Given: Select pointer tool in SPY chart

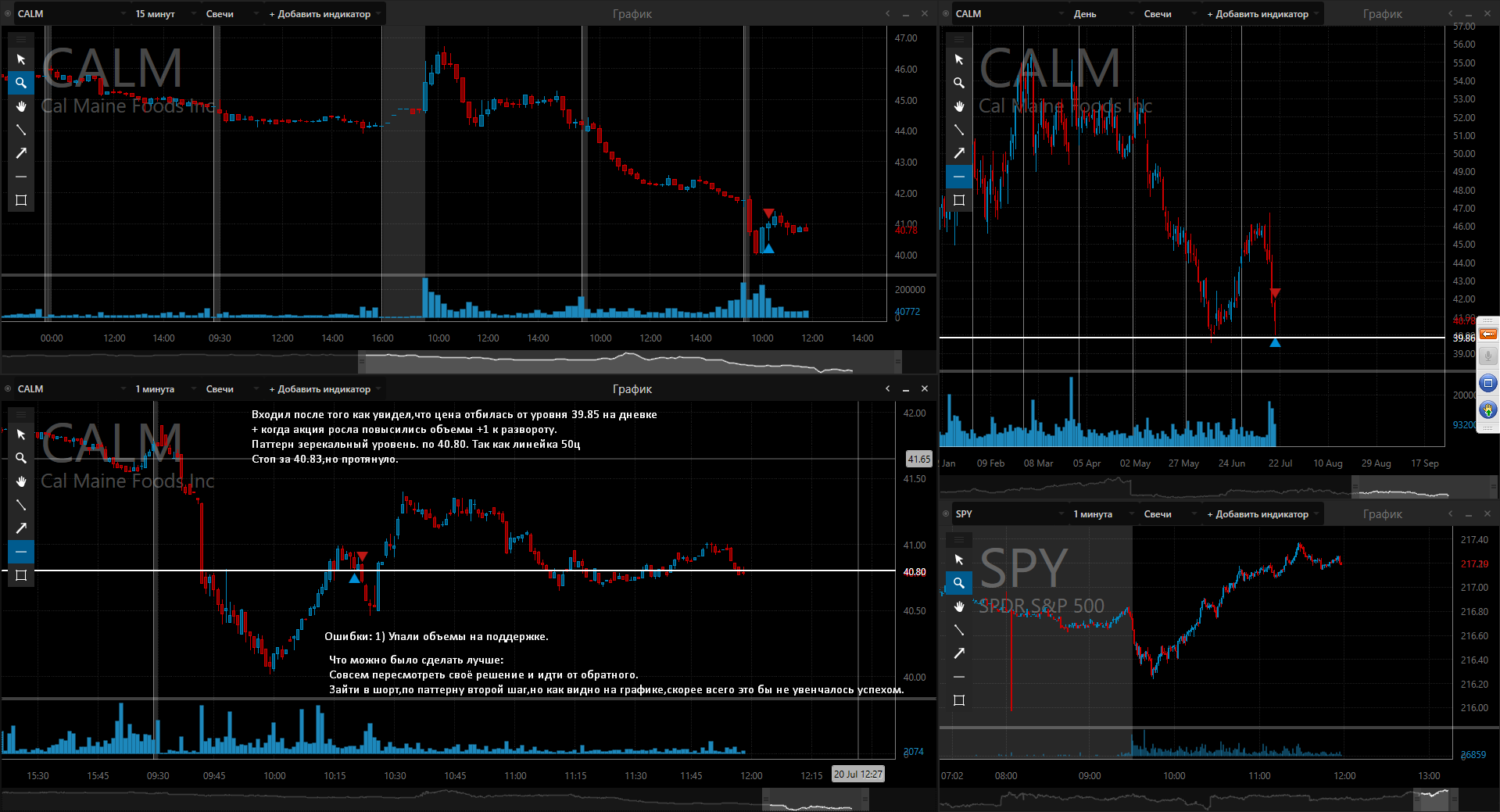Looking at the screenshot, I should click(959, 560).
